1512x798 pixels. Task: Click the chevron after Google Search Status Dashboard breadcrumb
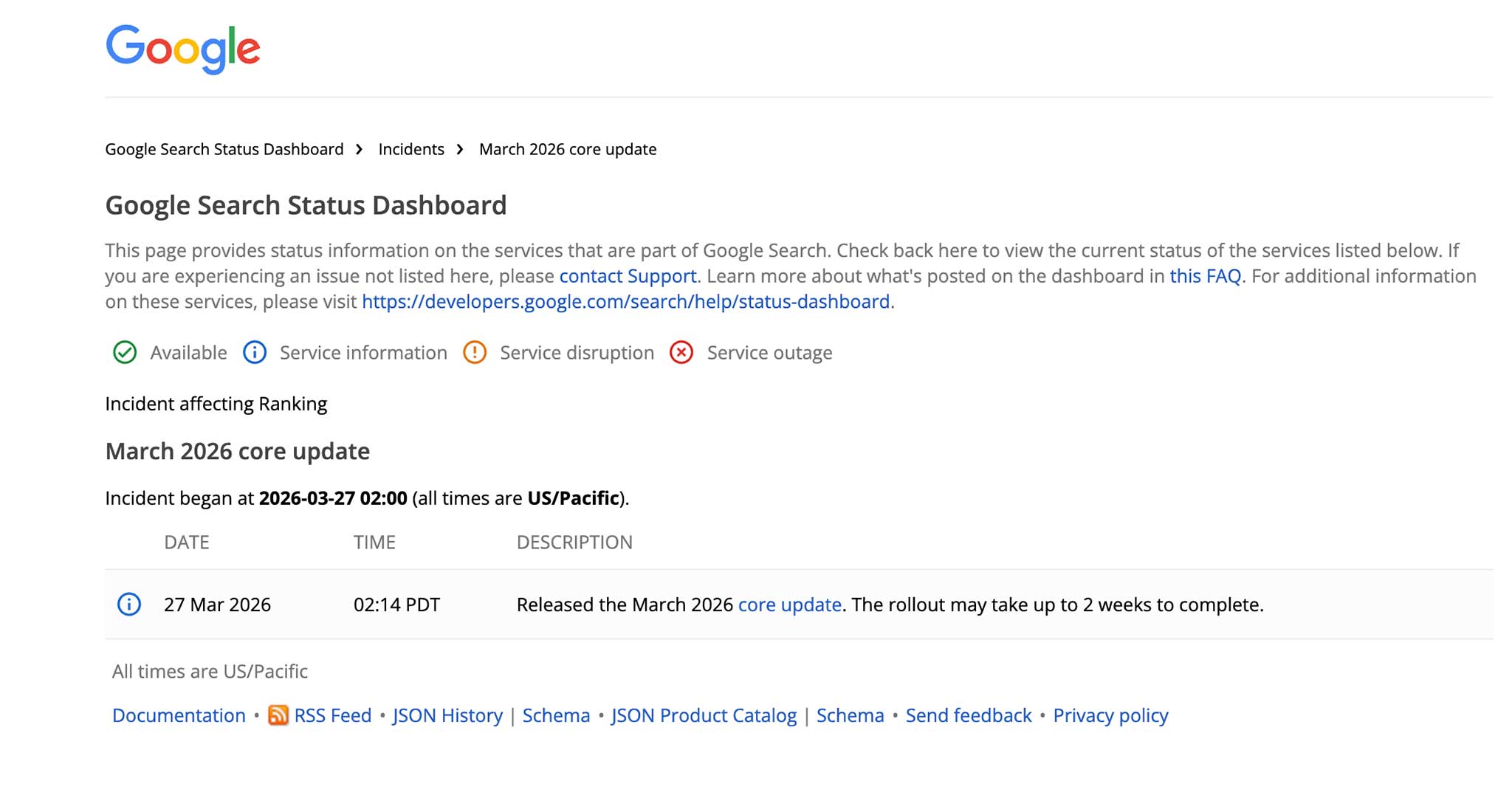[x=360, y=149]
